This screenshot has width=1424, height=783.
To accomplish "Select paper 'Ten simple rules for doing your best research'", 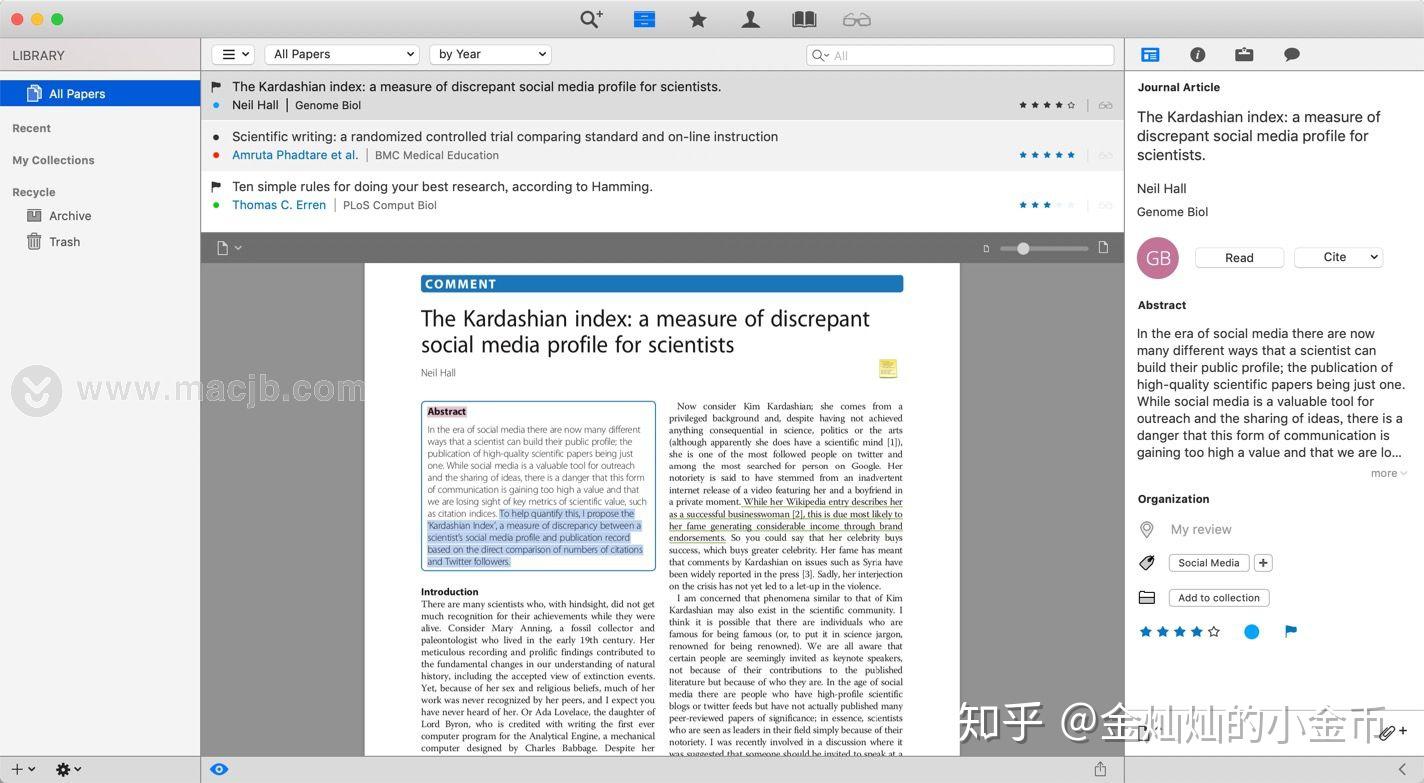I will click(x=662, y=196).
